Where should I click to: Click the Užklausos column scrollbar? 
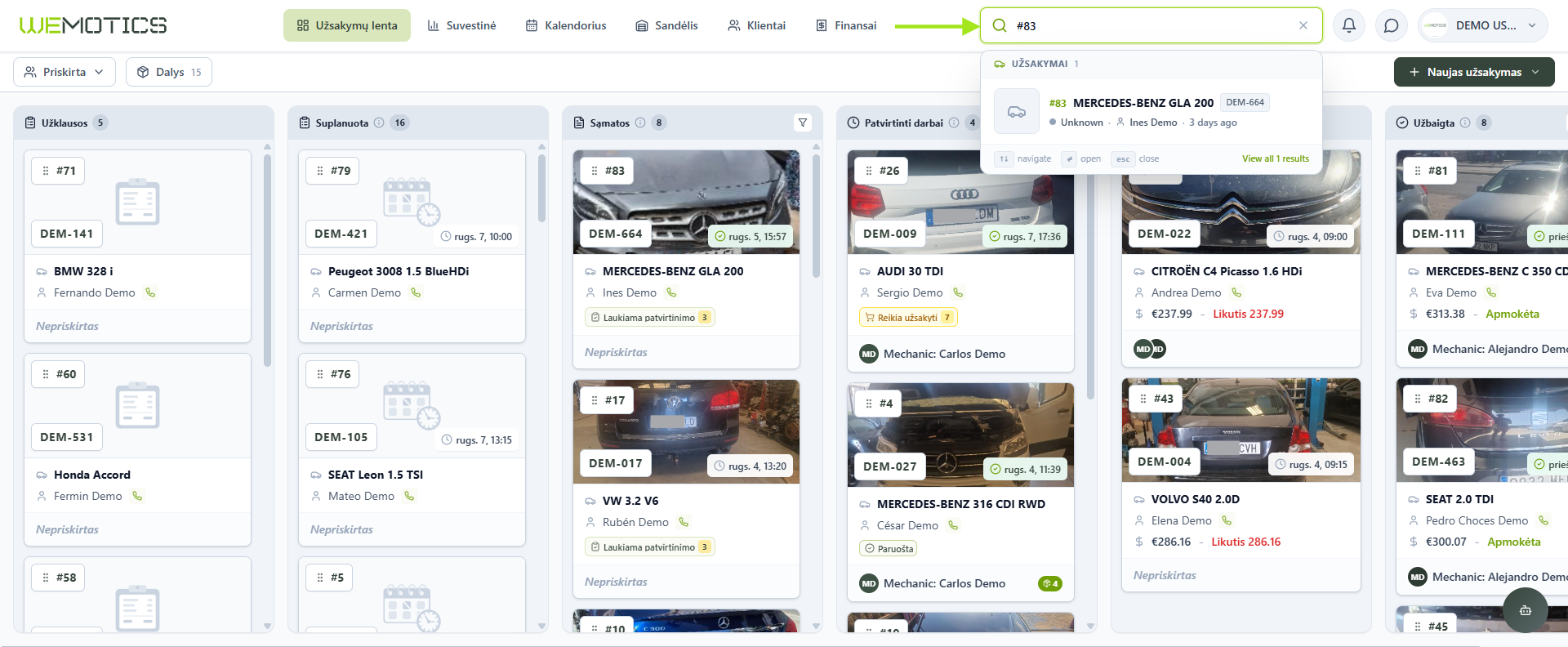click(267, 260)
